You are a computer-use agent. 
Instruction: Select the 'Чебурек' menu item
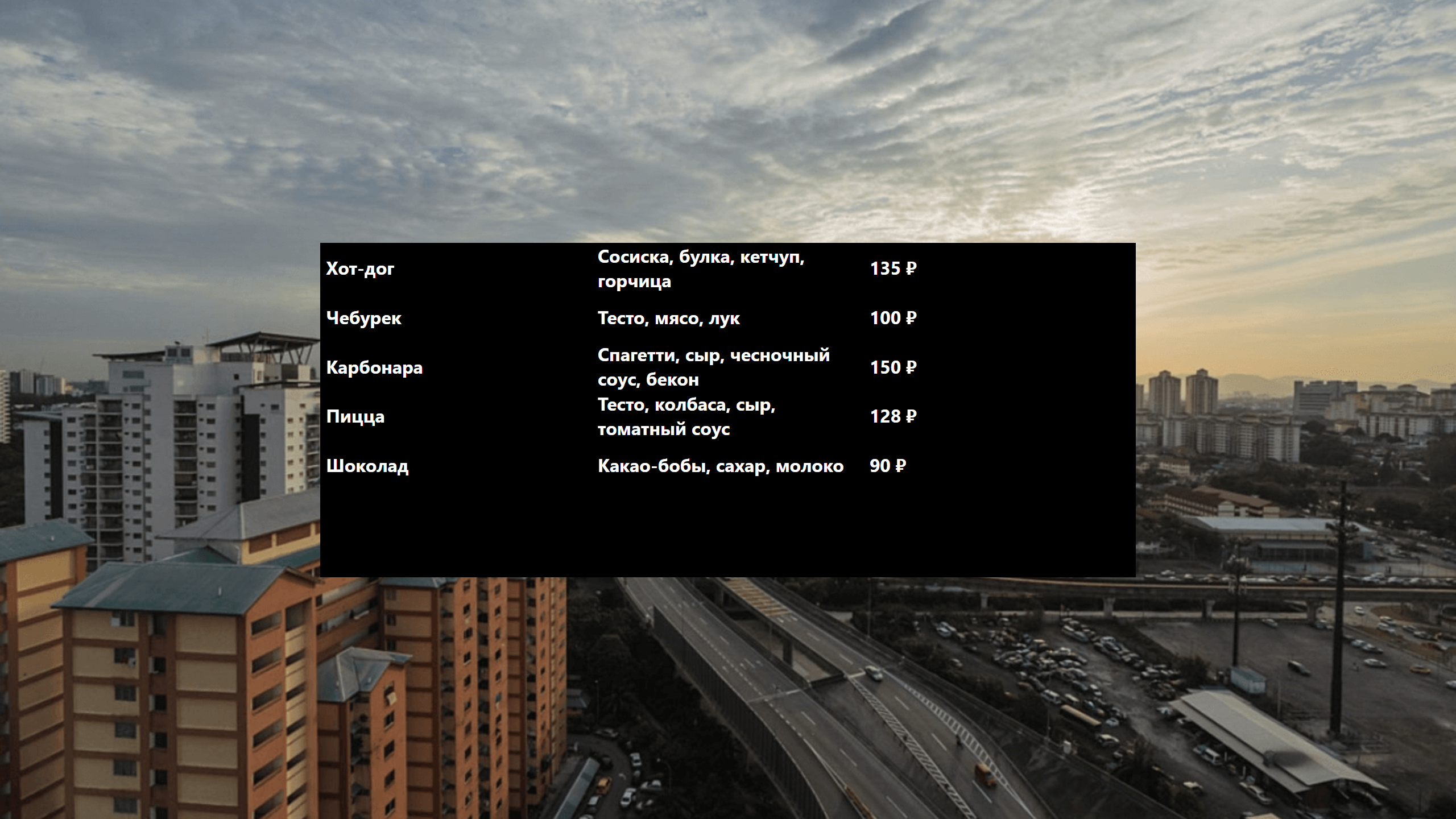(x=364, y=318)
